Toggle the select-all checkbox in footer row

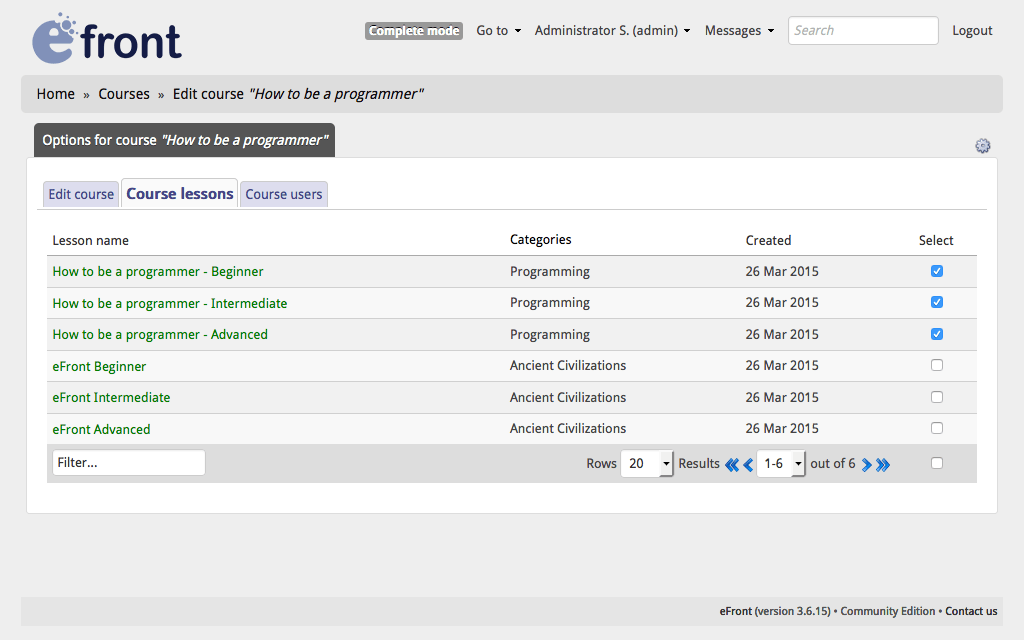coord(936,463)
